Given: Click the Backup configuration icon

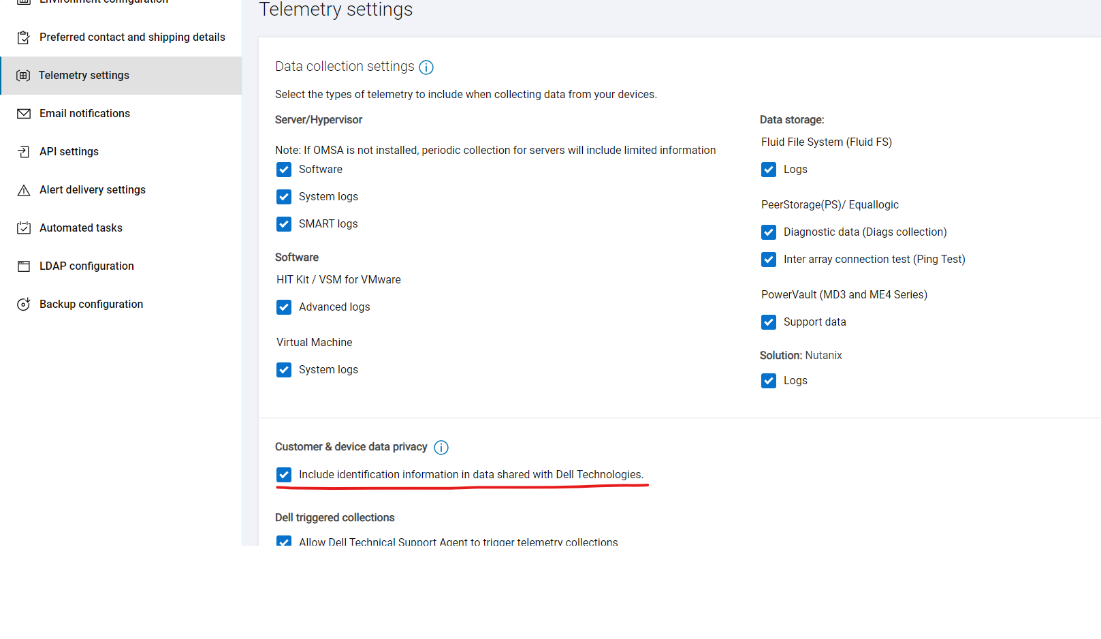Looking at the screenshot, I should 24,304.
